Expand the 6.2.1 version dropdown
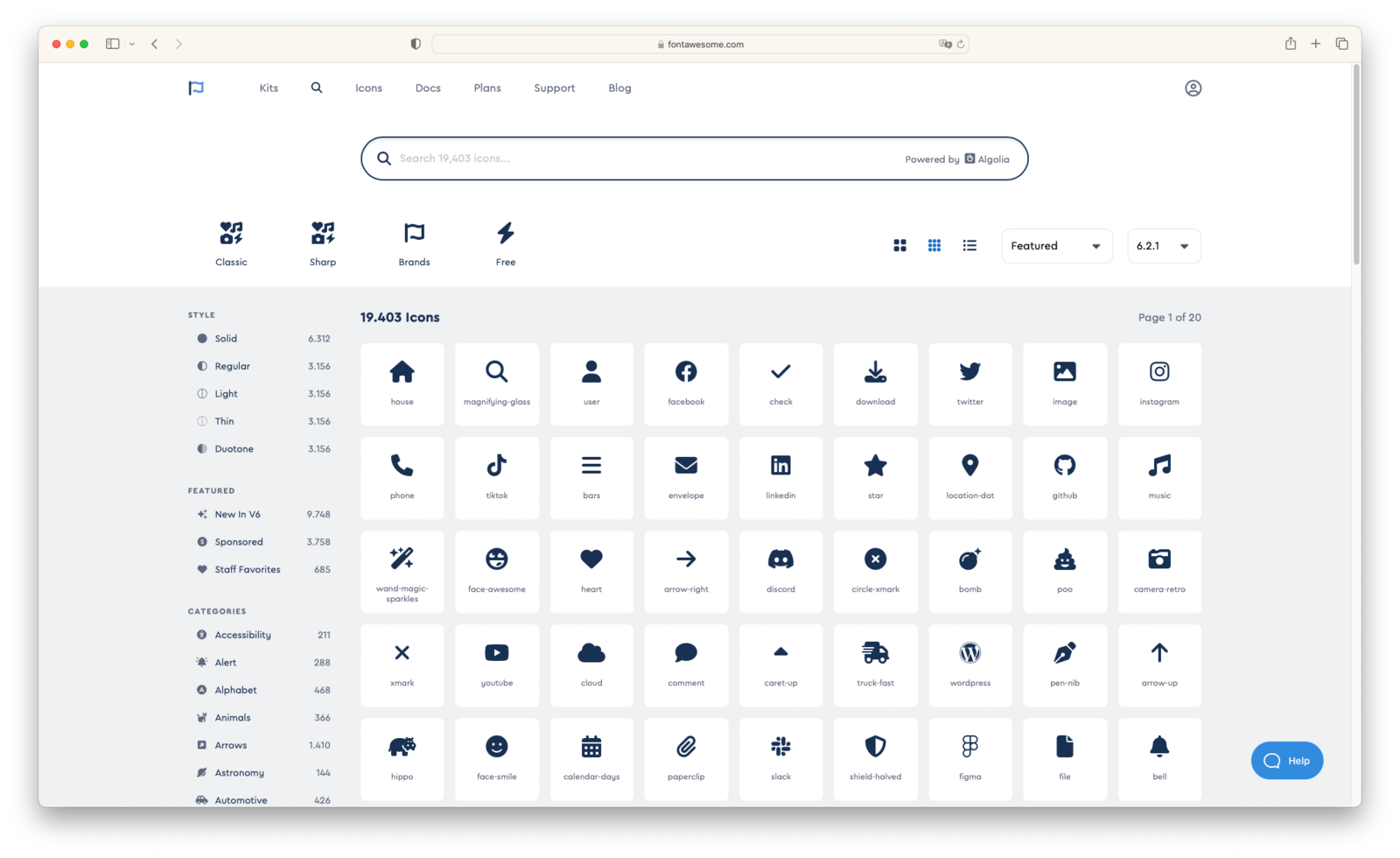 coord(1163,246)
